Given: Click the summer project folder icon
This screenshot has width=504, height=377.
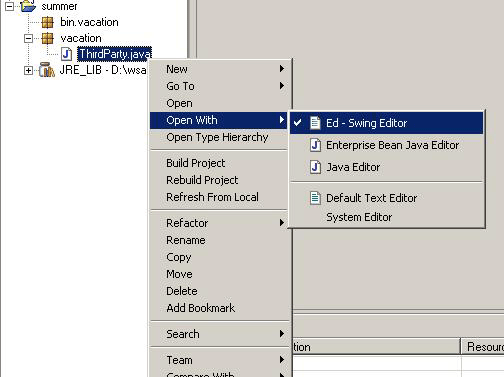Looking at the screenshot, I should point(28,6).
